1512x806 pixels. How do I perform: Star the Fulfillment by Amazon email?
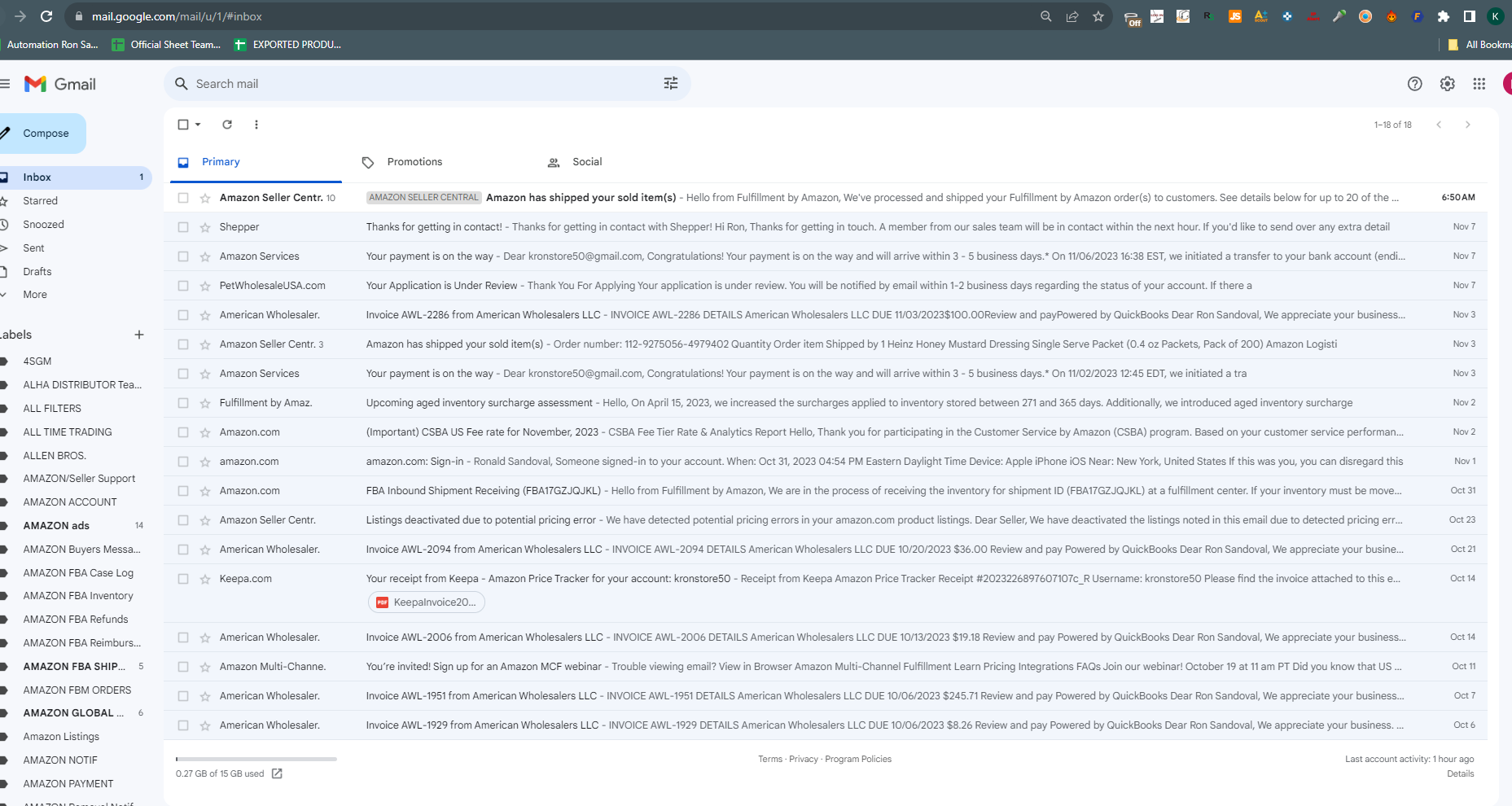pos(205,403)
